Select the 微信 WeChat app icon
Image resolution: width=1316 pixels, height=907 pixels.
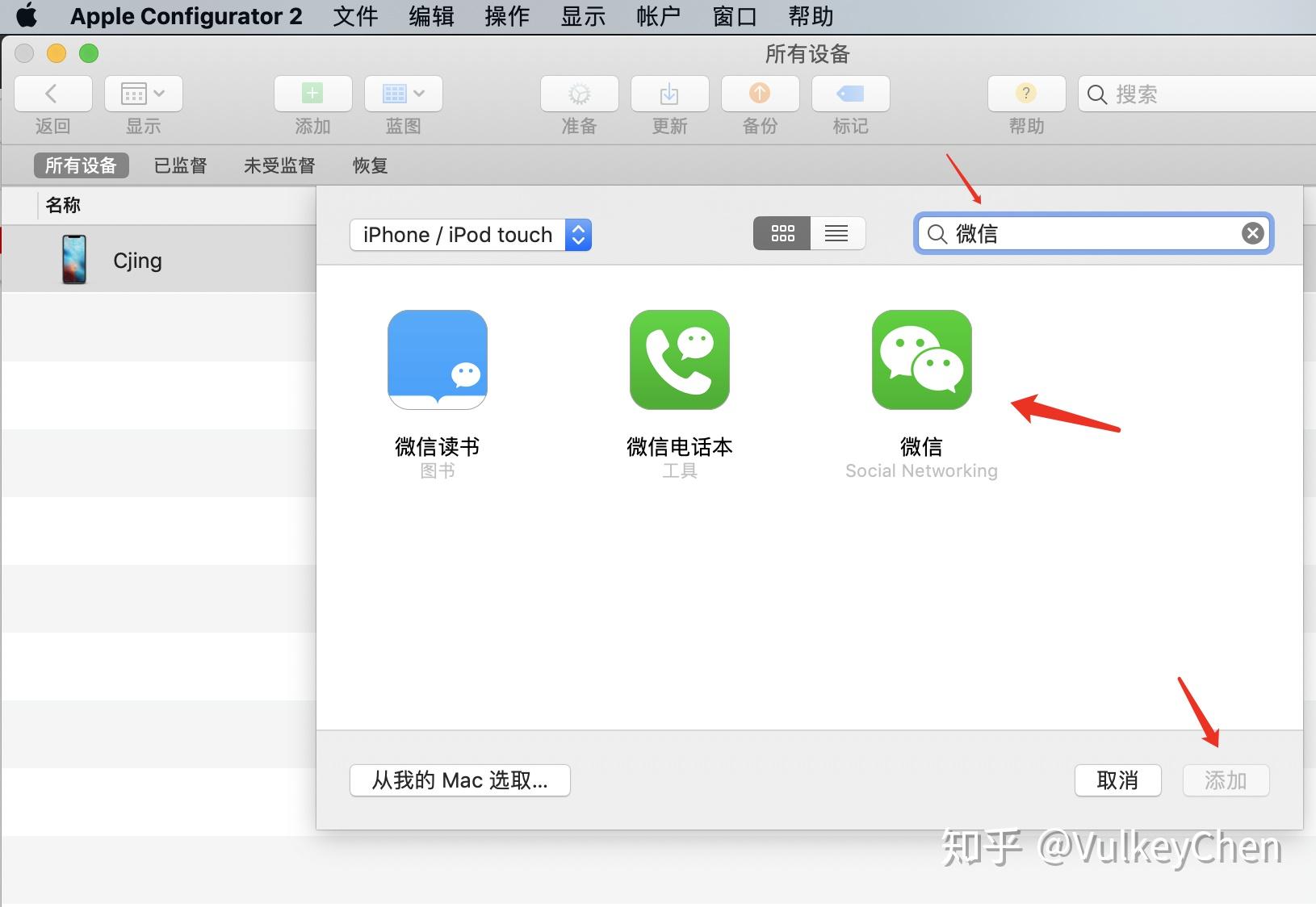[922, 360]
